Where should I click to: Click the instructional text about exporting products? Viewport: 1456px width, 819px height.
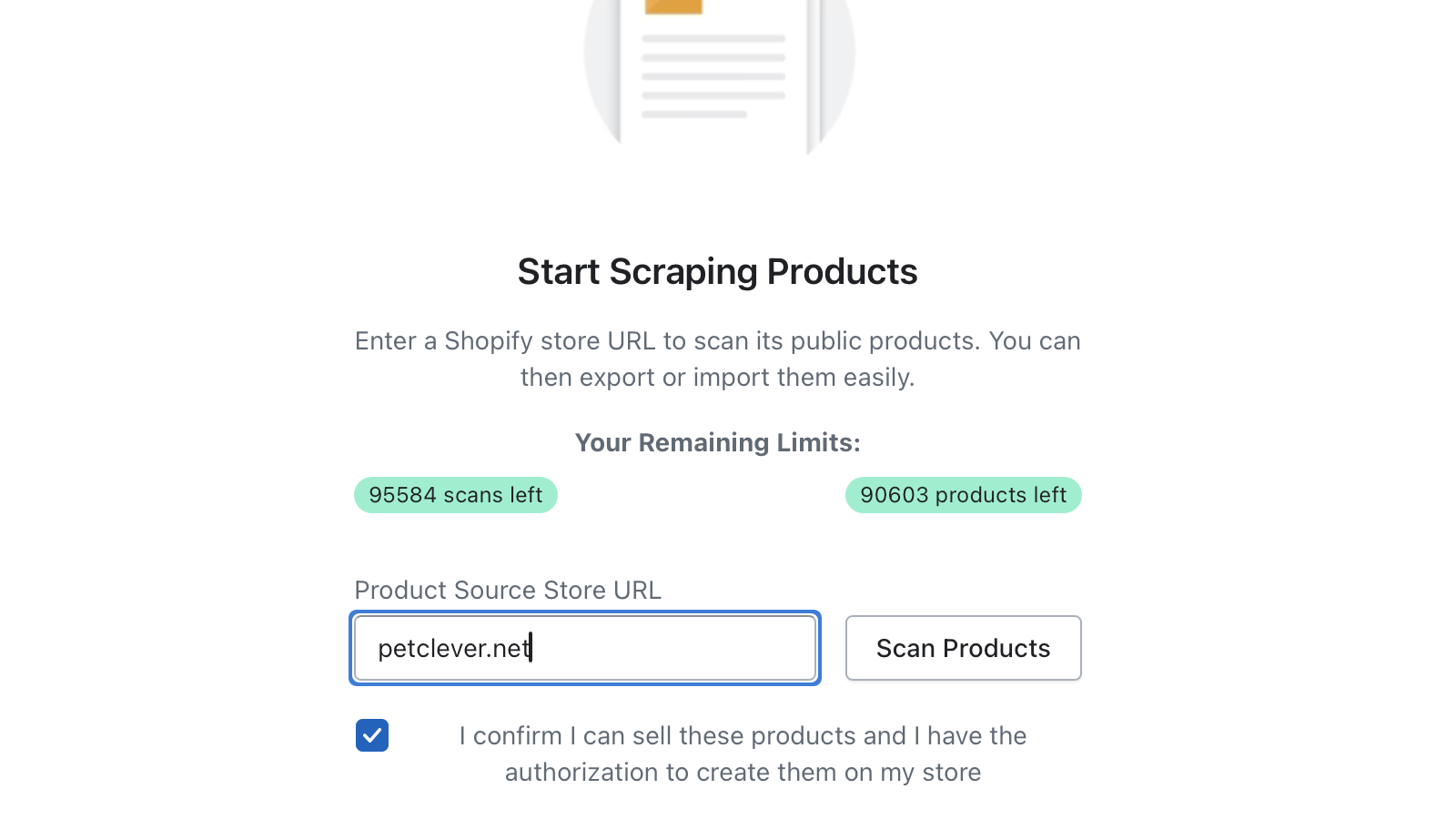[718, 359]
